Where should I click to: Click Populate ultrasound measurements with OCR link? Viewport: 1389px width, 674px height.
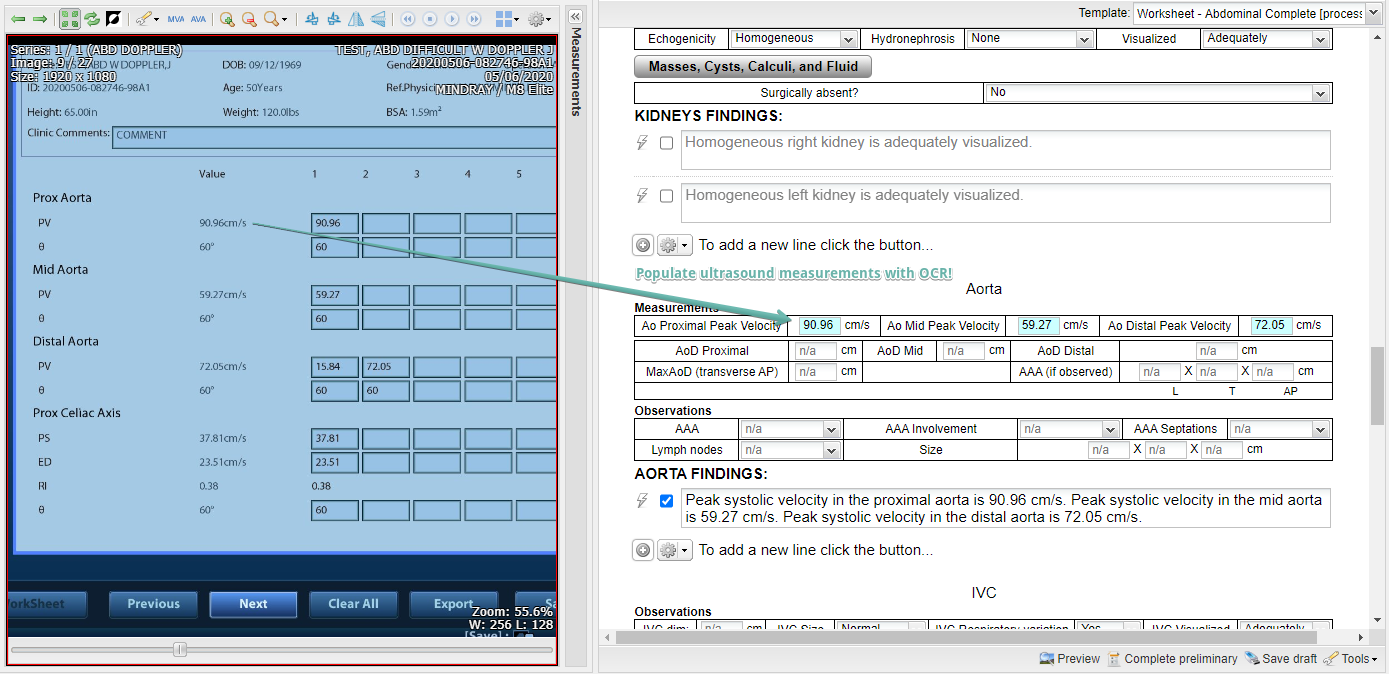[x=794, y=273]
